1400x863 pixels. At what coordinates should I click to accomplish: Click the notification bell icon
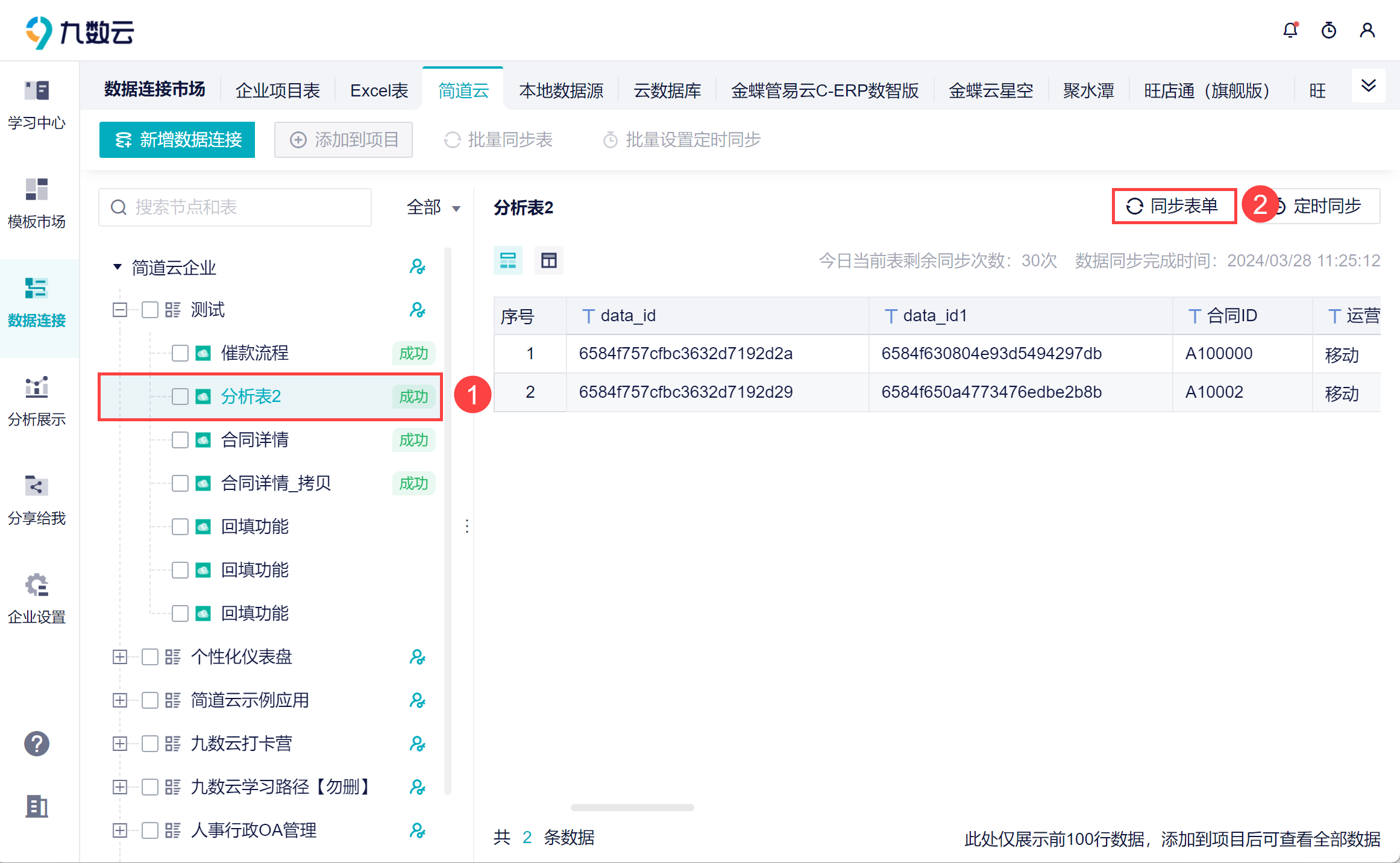tap(1290, 30)
